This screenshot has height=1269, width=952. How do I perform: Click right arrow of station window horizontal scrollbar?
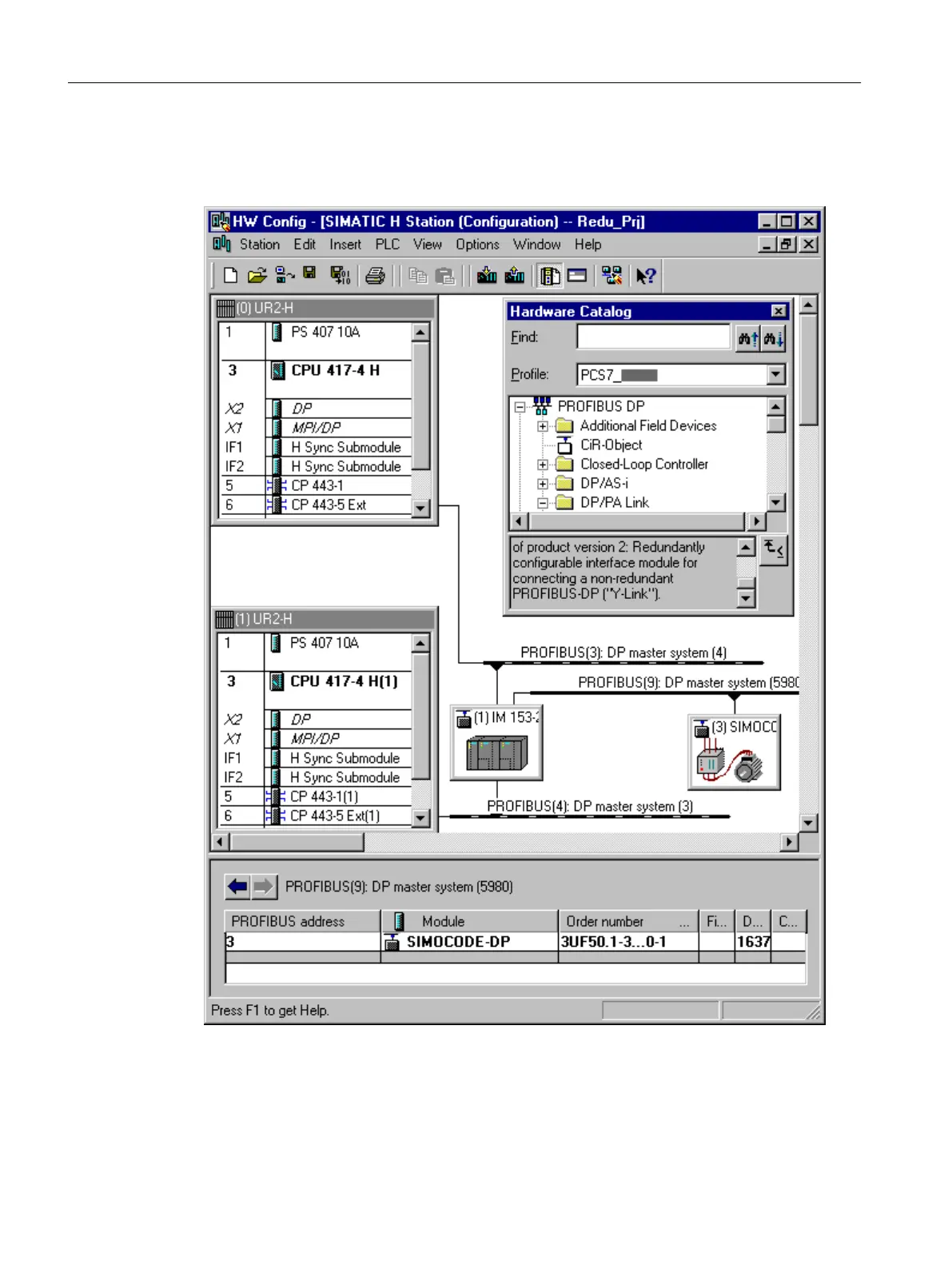[790, 842]
